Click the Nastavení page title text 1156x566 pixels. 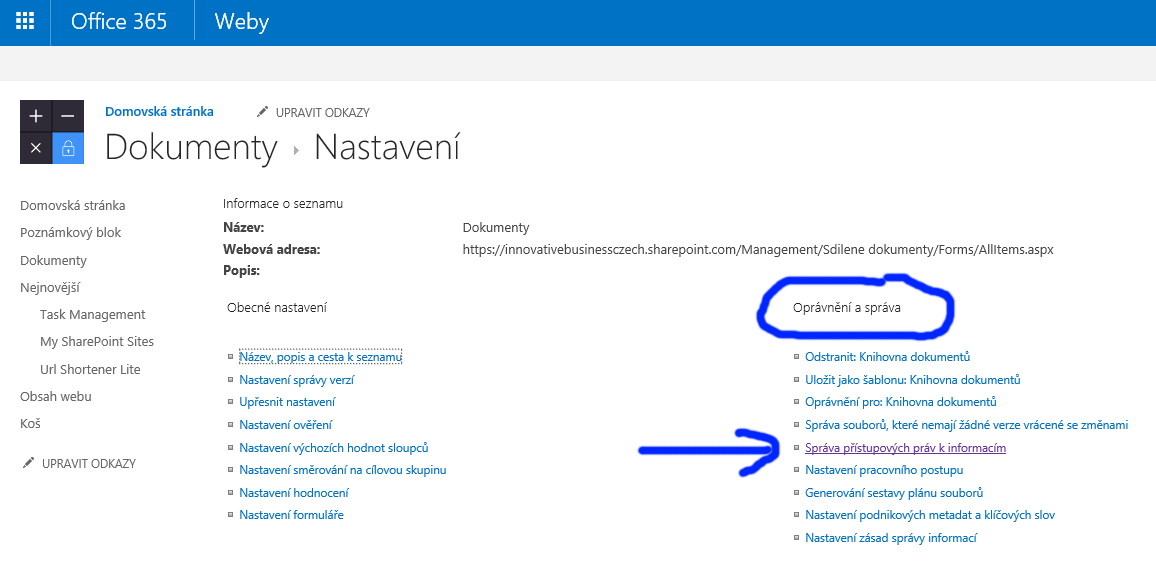(x=387, y=147)
